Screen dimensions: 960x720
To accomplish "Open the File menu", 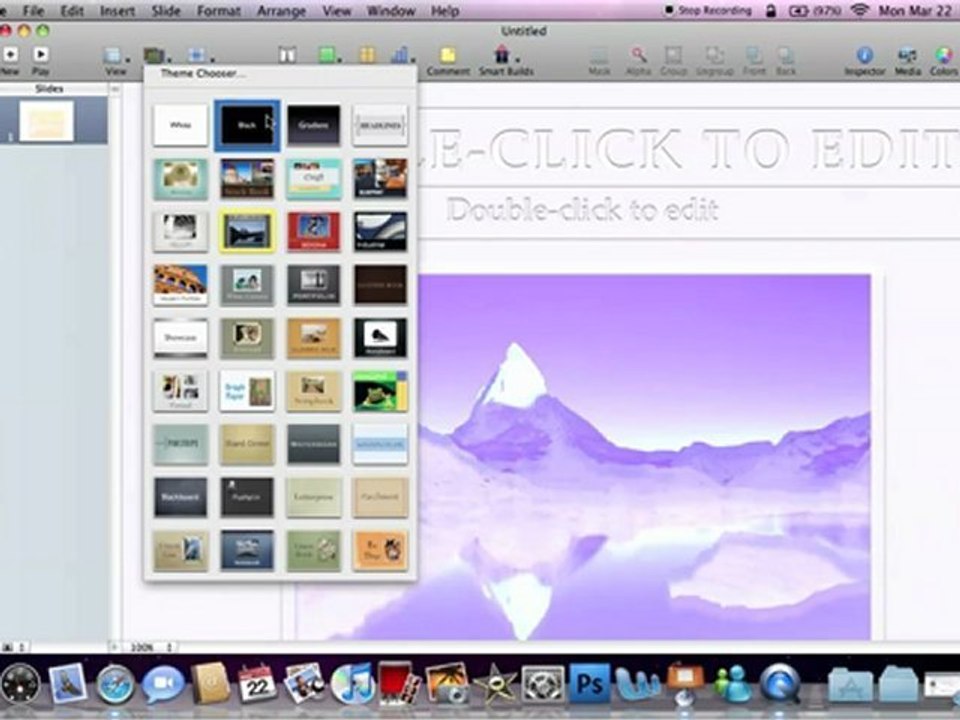I will pyautogui.click(x=34, y=11).
